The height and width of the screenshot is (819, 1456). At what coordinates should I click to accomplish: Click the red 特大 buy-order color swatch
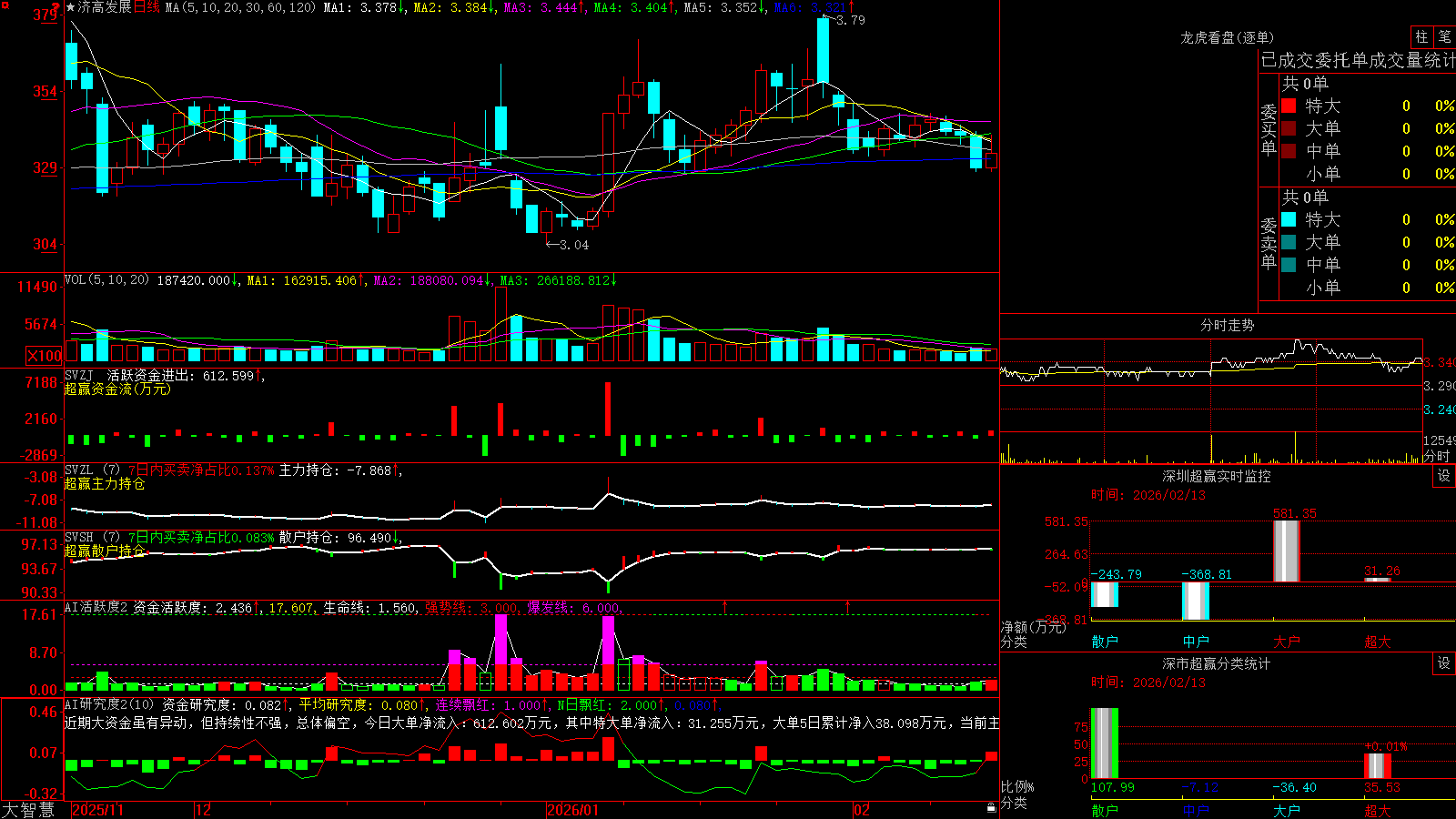point(1289,106)
